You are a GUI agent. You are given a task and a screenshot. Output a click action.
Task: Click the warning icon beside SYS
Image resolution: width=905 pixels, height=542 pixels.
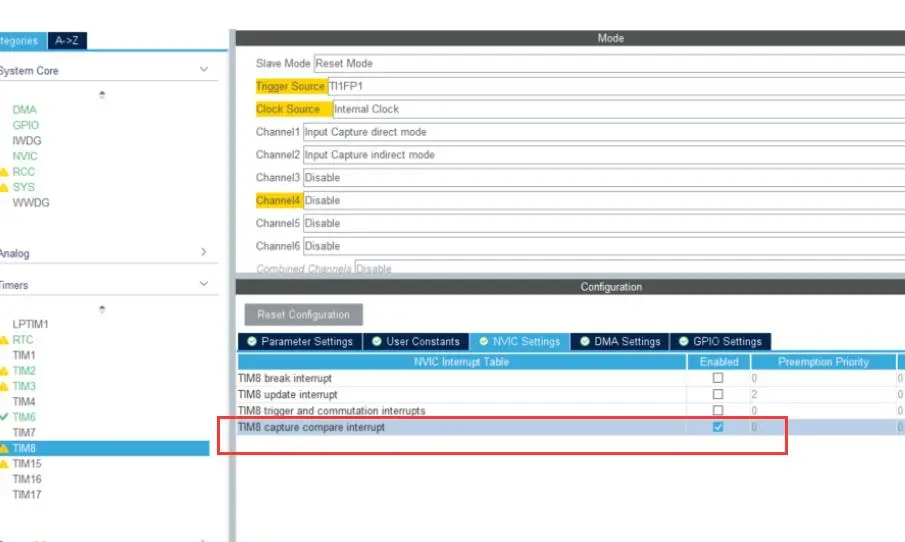[4, 187]
